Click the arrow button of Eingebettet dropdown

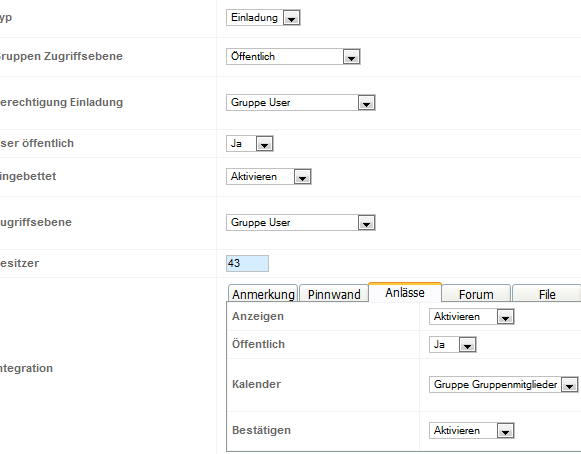(302, 177)
